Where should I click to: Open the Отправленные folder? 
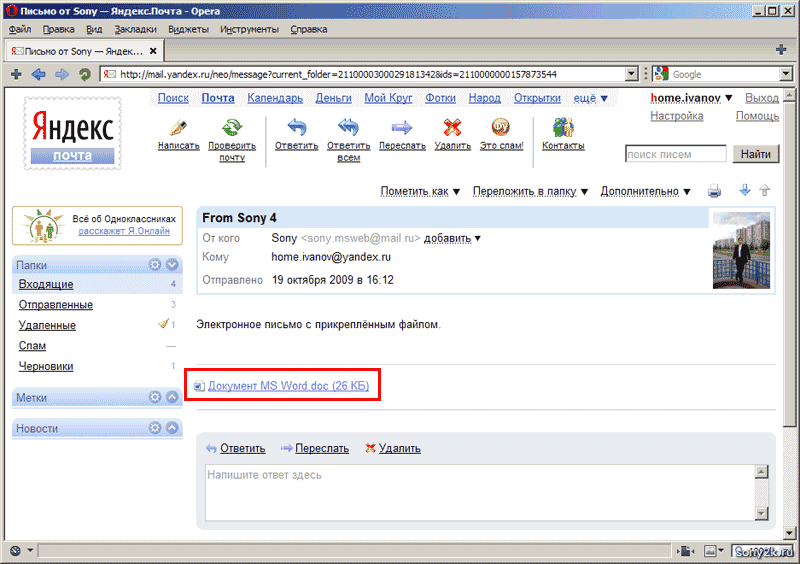(56, 305)
